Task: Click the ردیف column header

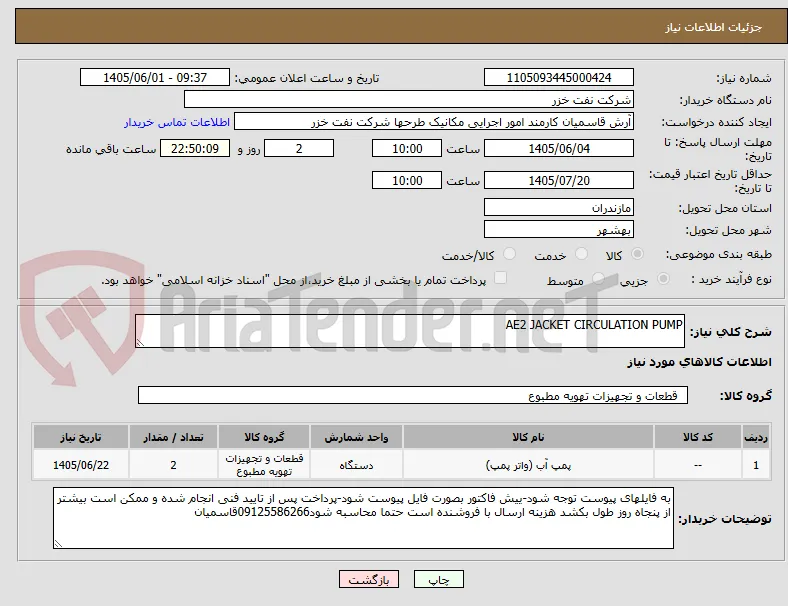Action: click(x=755, y=437)
